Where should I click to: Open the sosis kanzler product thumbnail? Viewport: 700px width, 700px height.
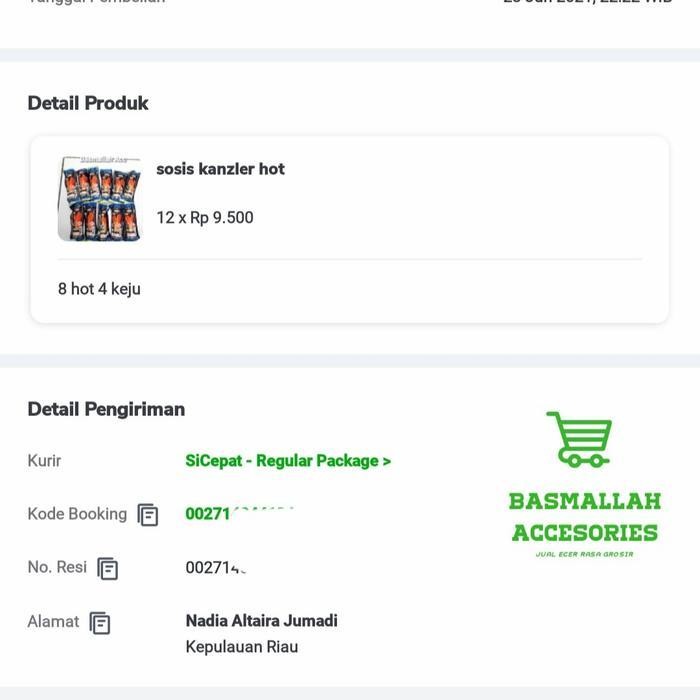[x=99, y=198]
